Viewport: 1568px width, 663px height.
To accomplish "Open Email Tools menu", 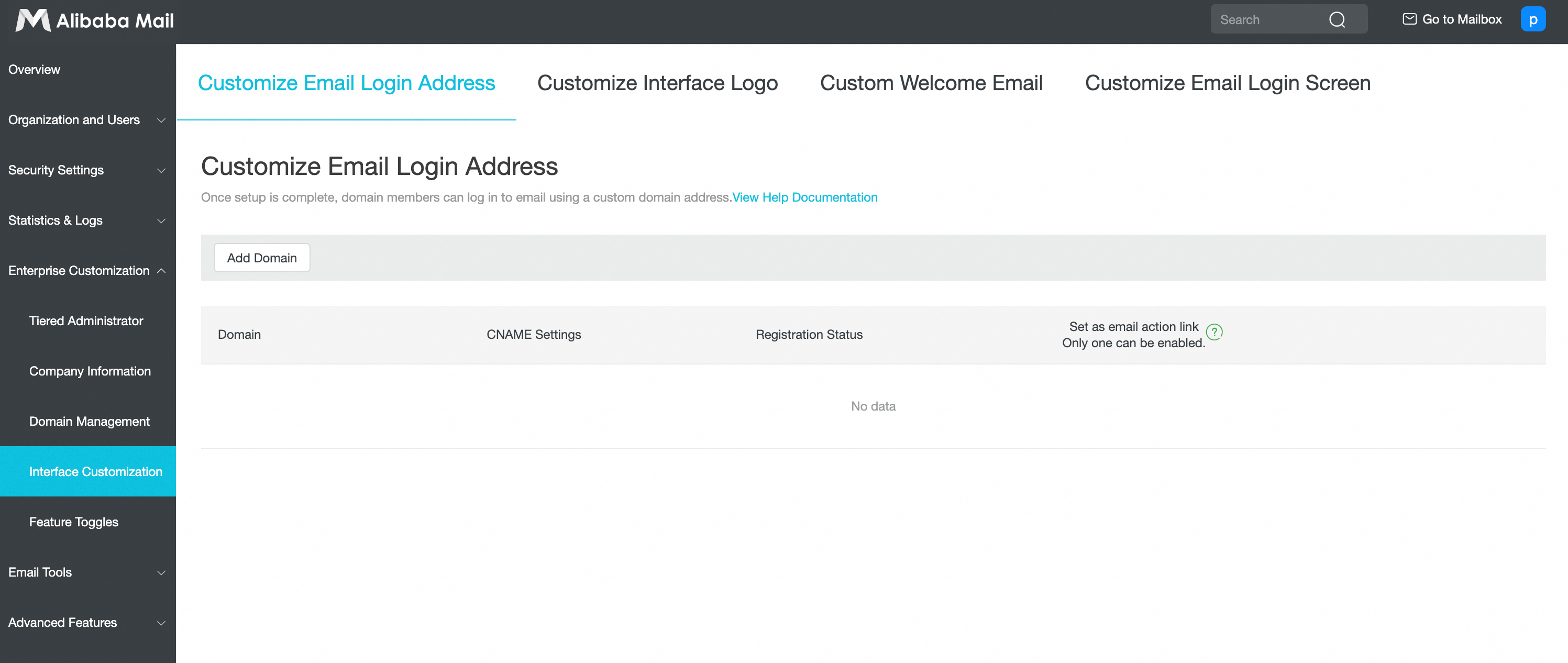I will pos(87,572).
